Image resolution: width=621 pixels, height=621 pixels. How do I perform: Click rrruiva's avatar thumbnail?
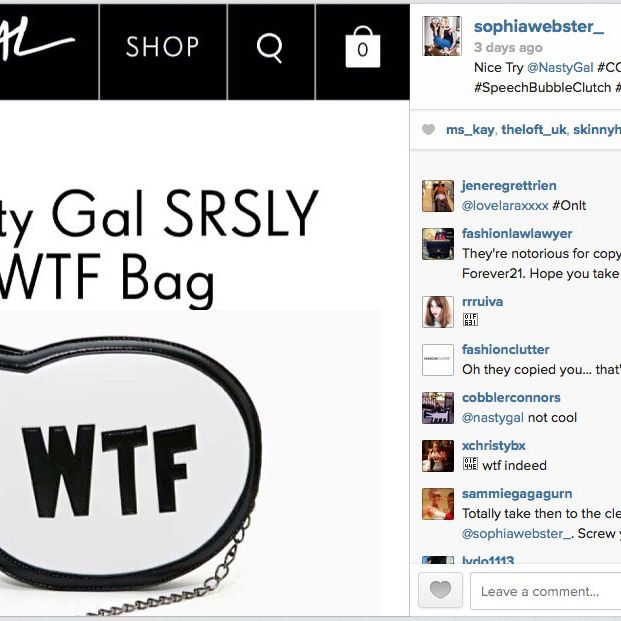coord(438,312)
